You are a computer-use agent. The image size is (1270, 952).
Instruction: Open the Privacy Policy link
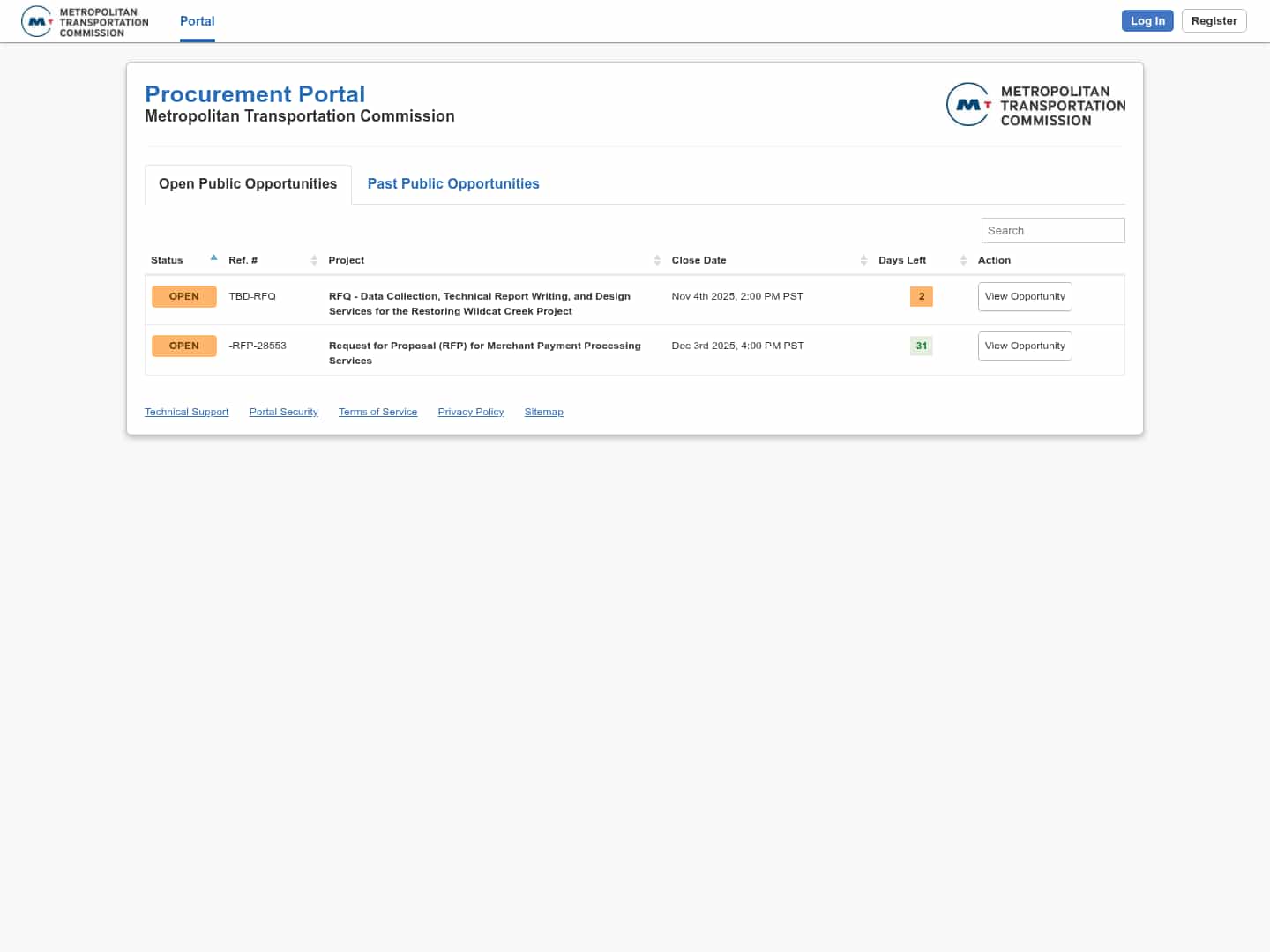(470, 412)
